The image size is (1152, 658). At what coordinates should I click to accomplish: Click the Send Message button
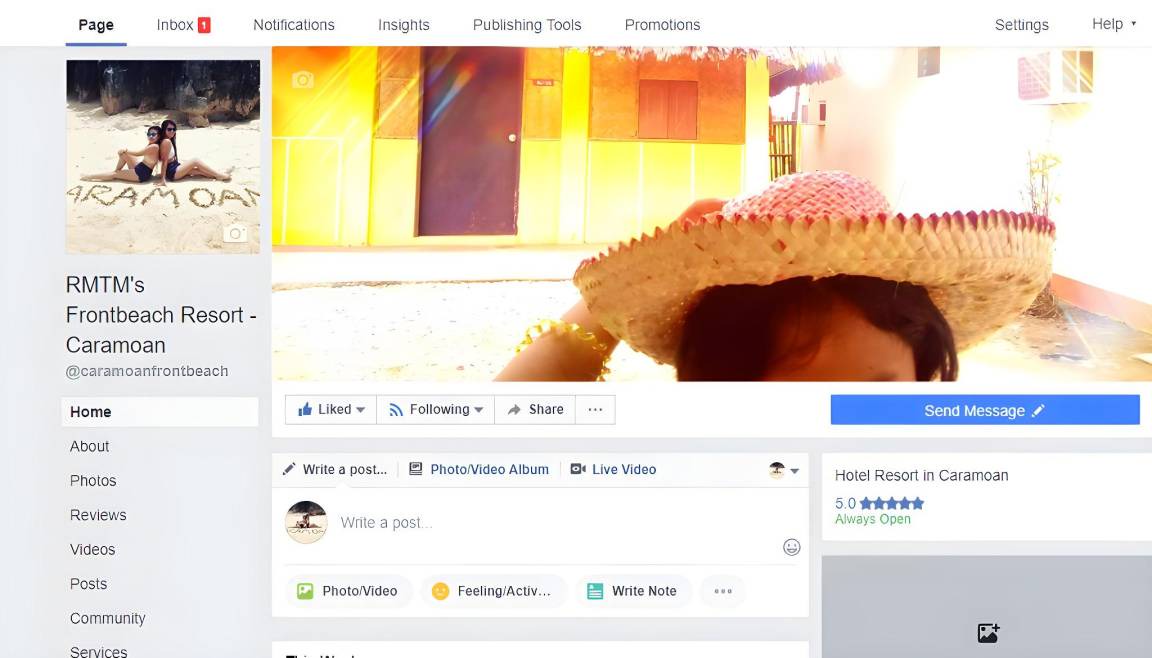click(984, 410)
